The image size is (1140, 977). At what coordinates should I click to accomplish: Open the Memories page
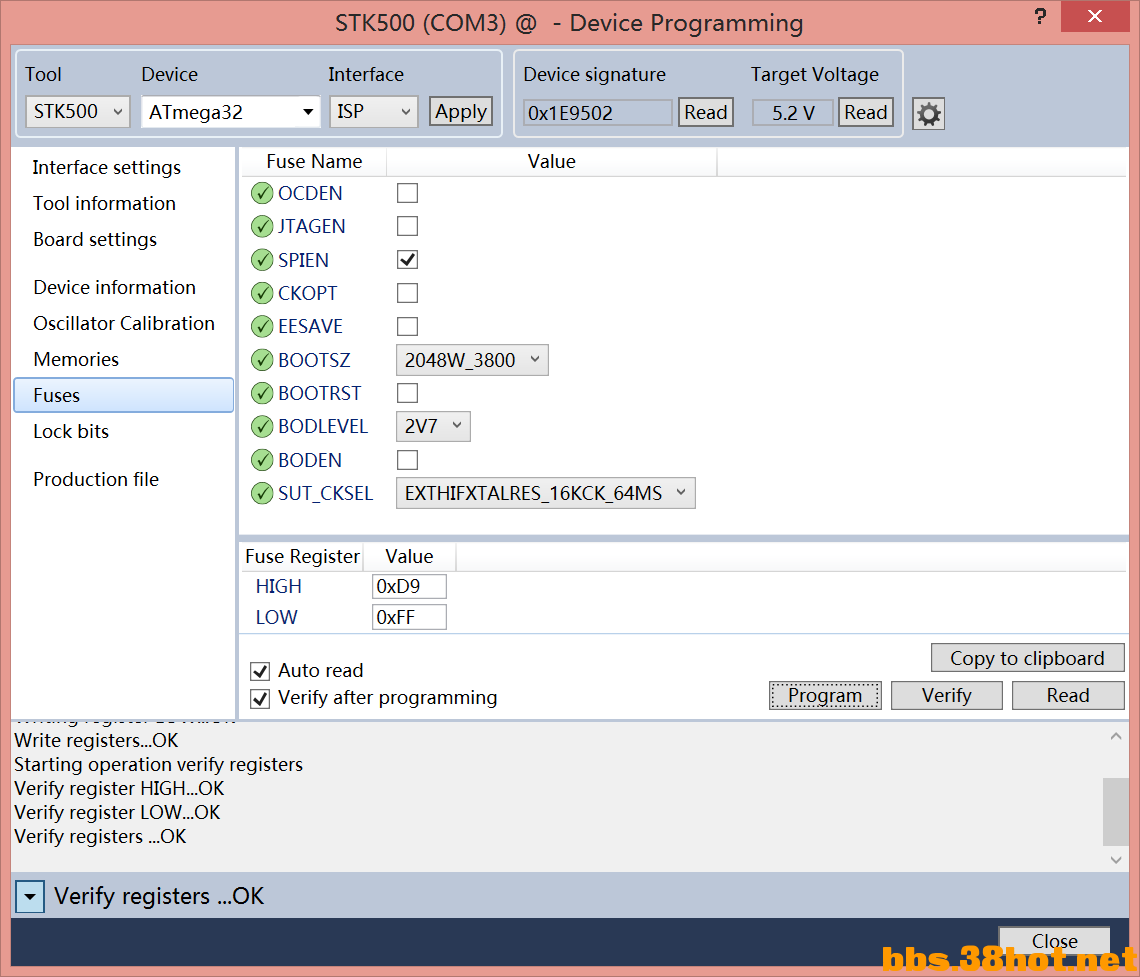click(x=76, y=360)
